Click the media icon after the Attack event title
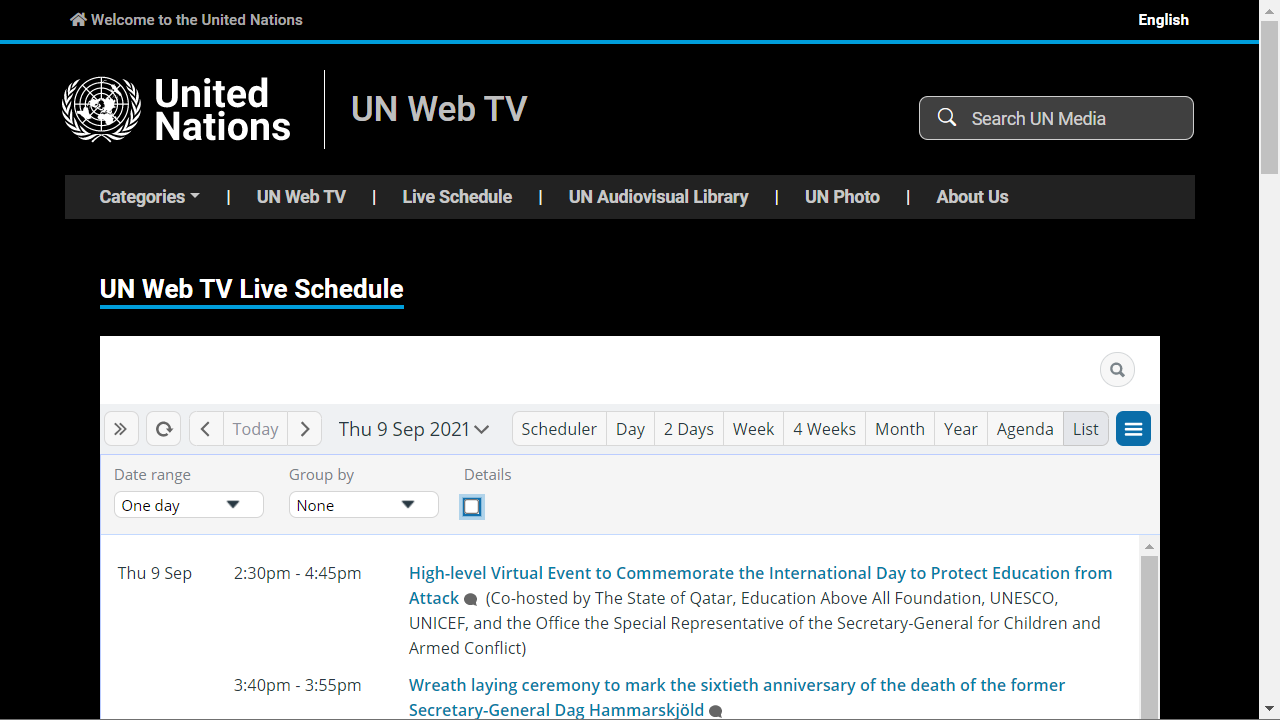1280x720 pixels. click(x=470, y=599)
